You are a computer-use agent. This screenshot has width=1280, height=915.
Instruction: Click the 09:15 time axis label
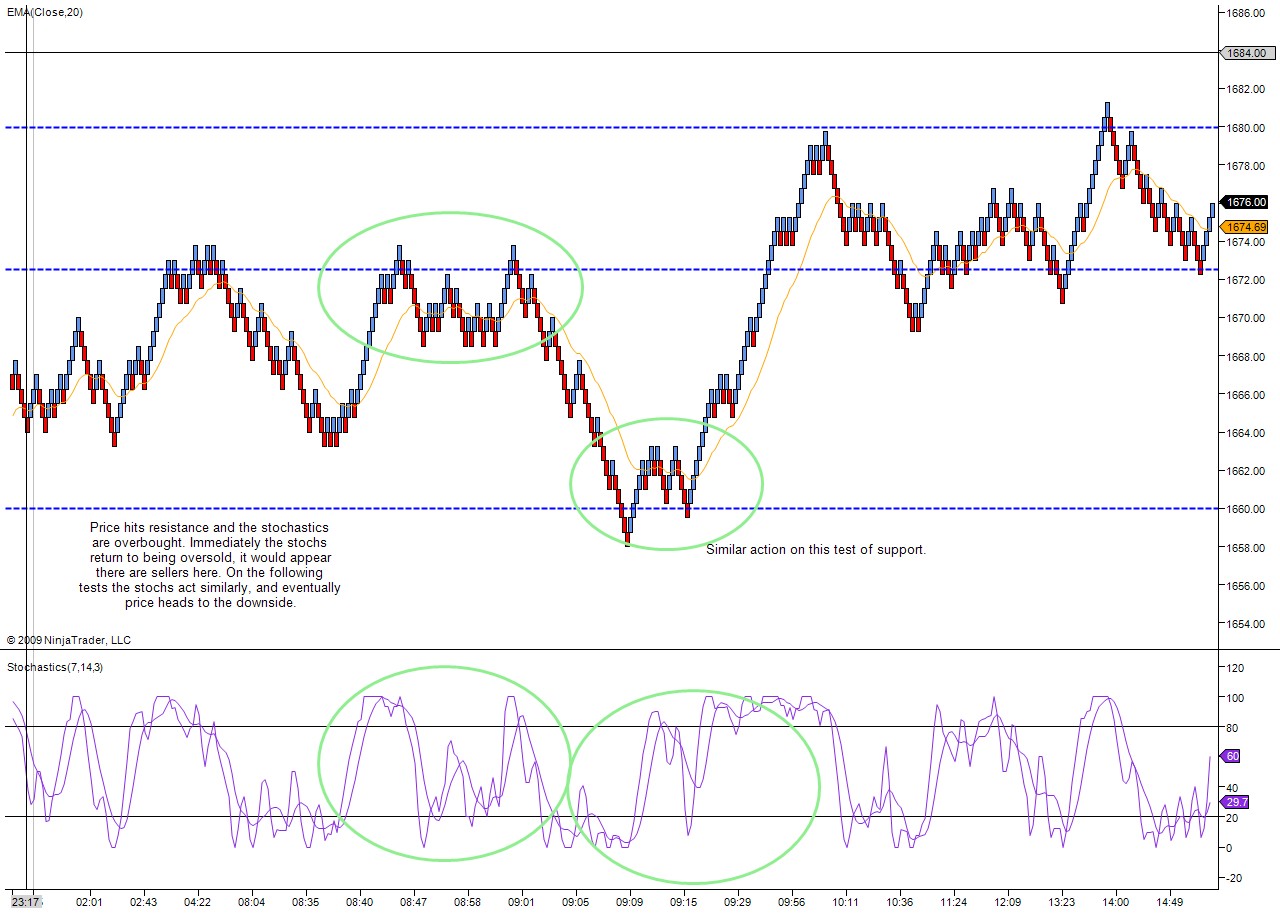coord(684,902)
